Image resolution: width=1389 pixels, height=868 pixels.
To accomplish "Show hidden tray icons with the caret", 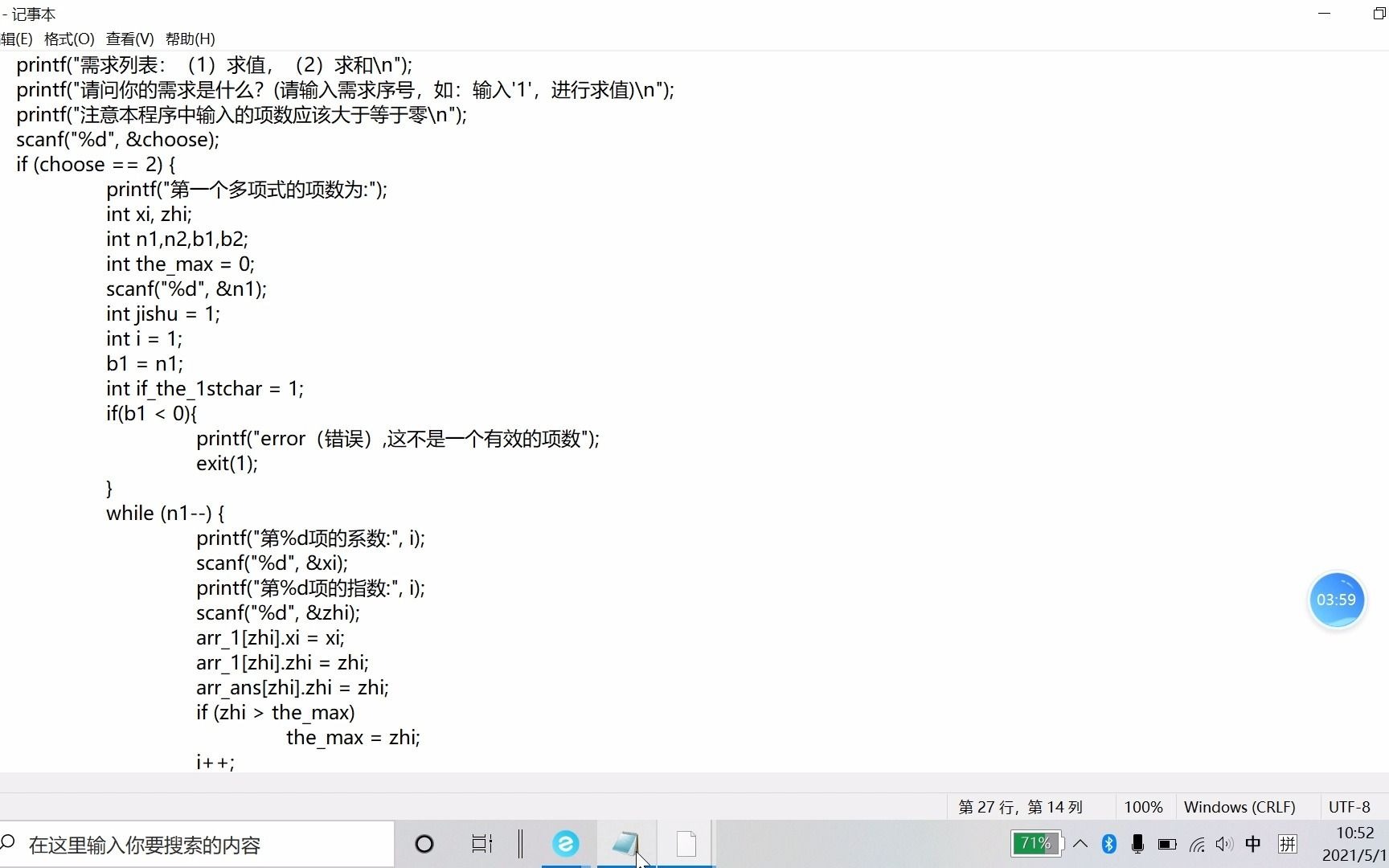I will coord(1080,844).
